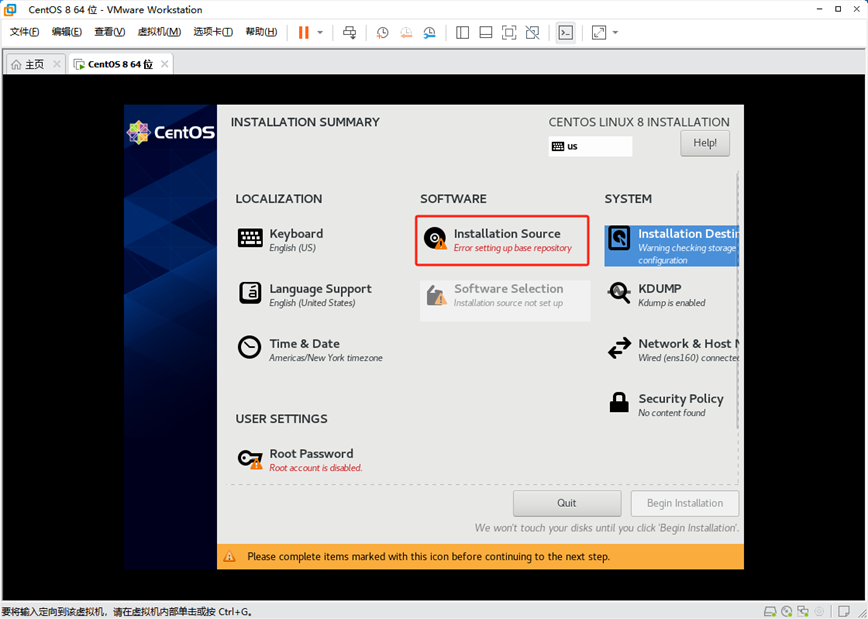Viewport: 868px width, 619px height.
Task: Open the Installation Source setting label
Action: pyautogui.click(x=507, y=234)
